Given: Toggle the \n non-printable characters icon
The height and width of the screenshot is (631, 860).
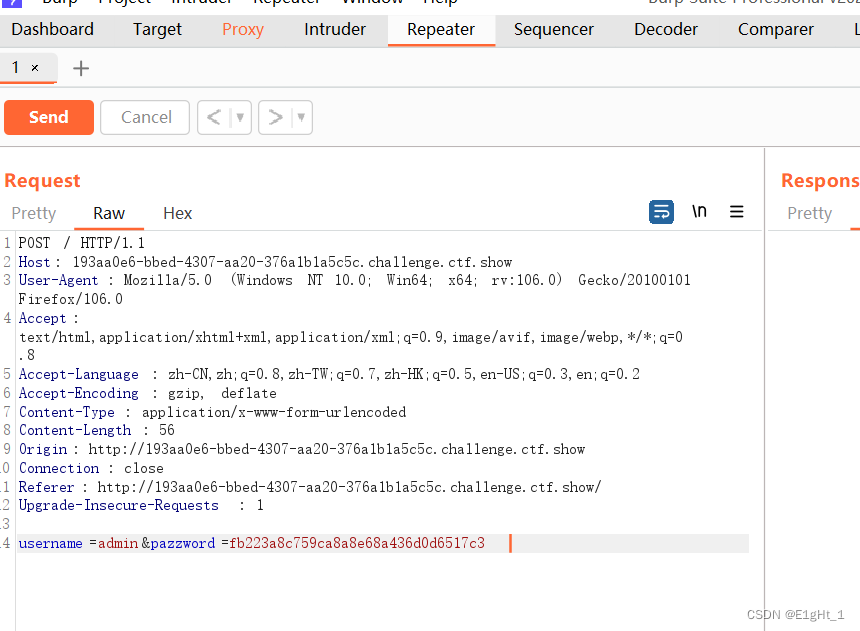Looking at the screenshot, I should pyautogui.click(x=699, y=211).
